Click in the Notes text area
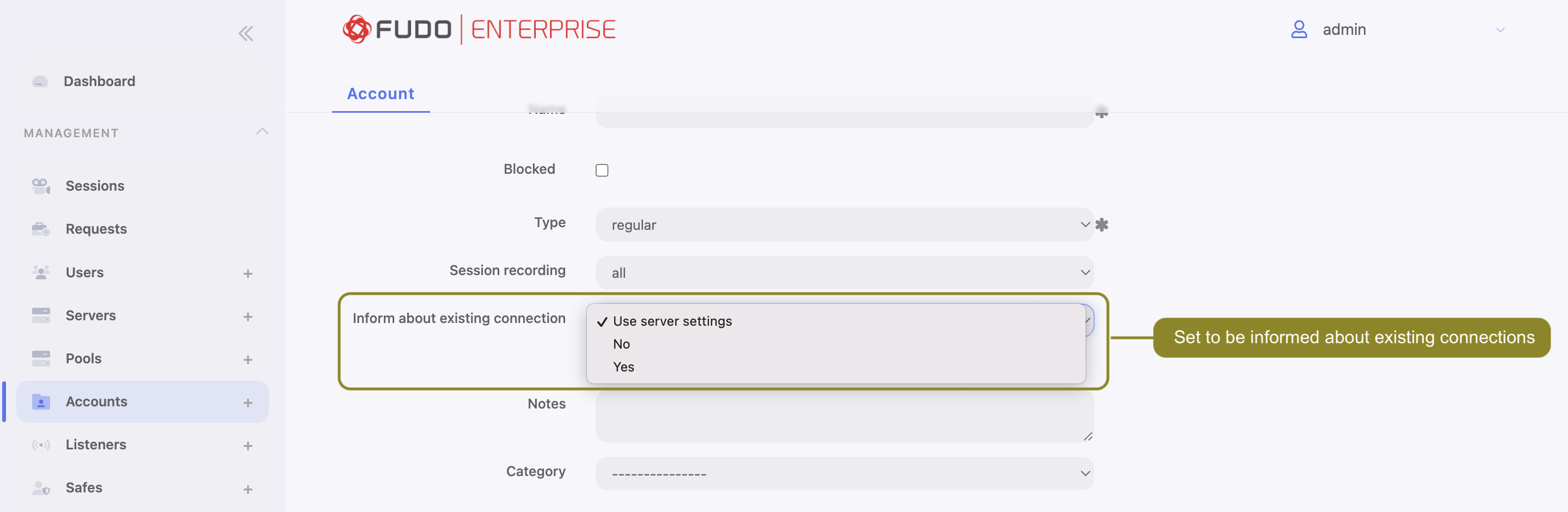1568x512 pixels. (x=844, y=417)
